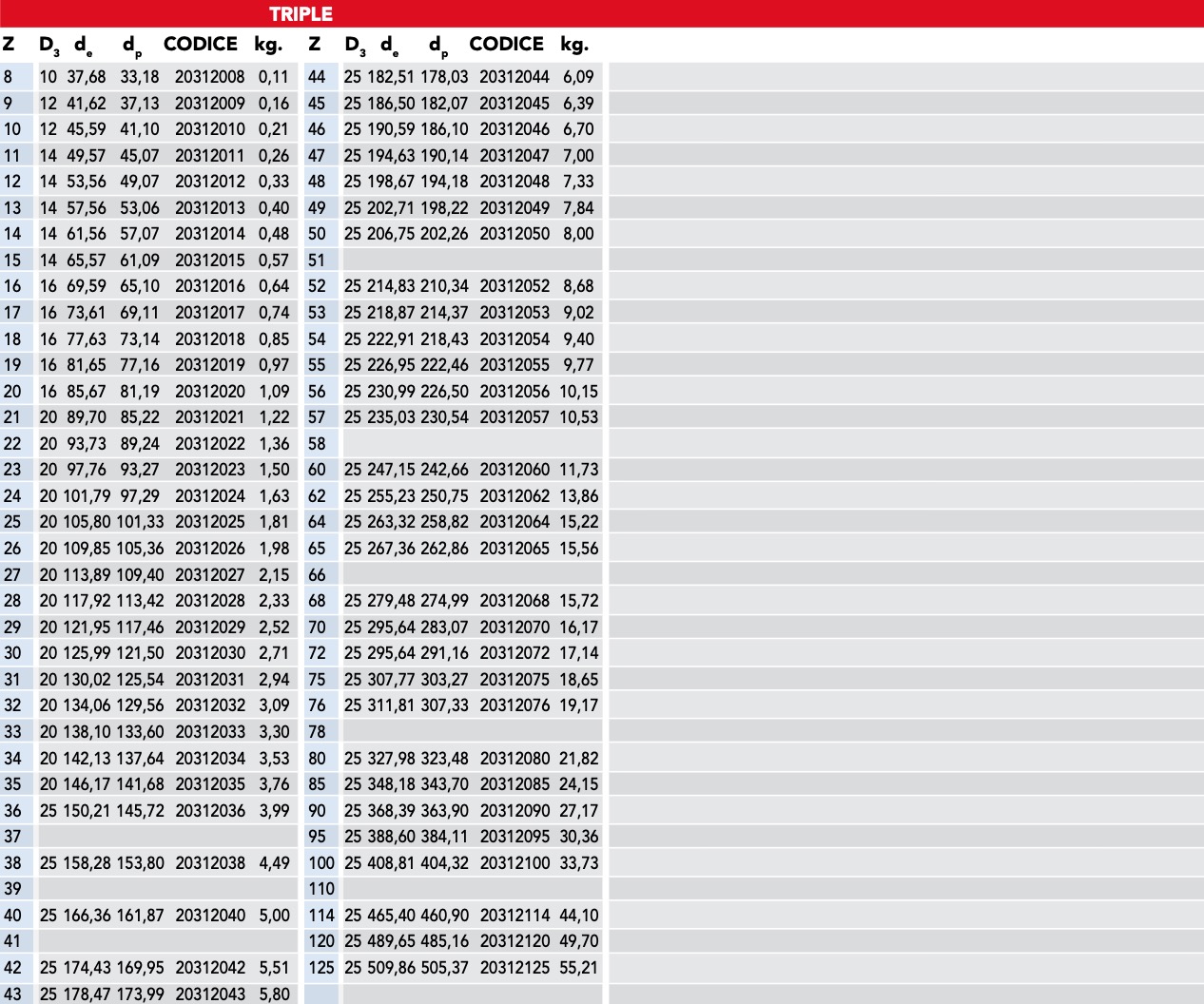Select the Z value 51 cell
Screen dimensions: 1204x1004
click(317, 261)
